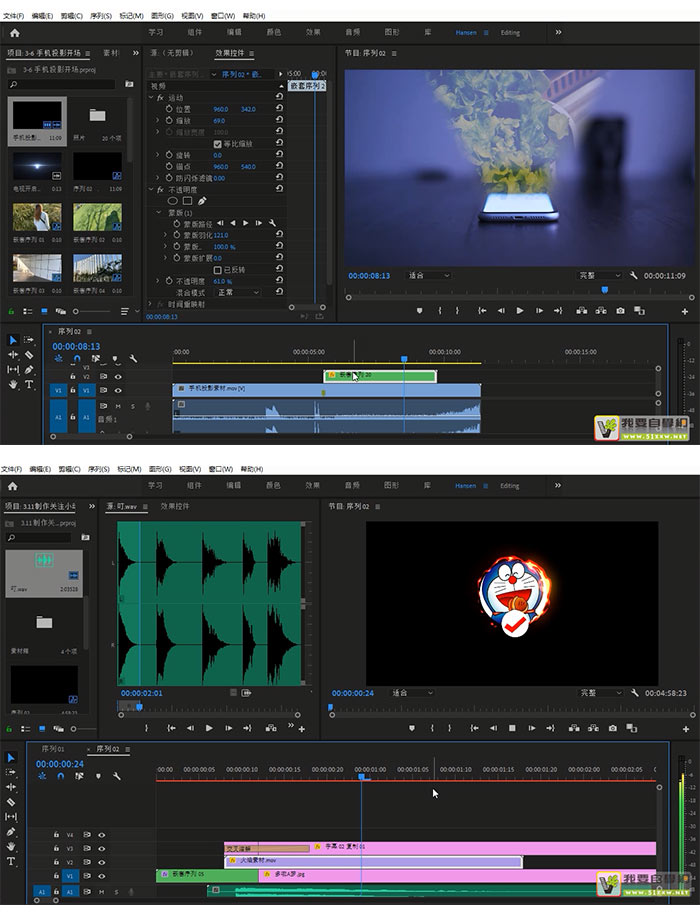Select the Razor tool in upper window toolbar
The height and width of the screenshot is (913, 700).
29,355
